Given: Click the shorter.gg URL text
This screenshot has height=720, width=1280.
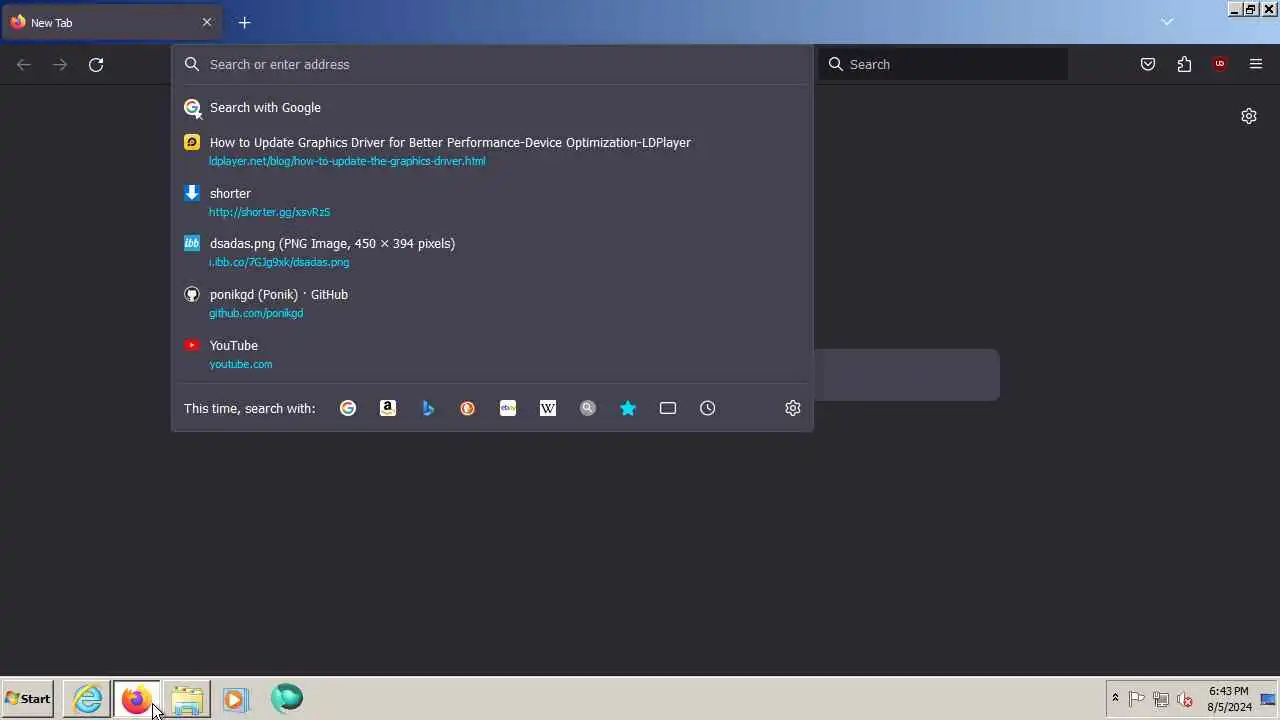Looking at the screenshot, I should pos(269,212).
